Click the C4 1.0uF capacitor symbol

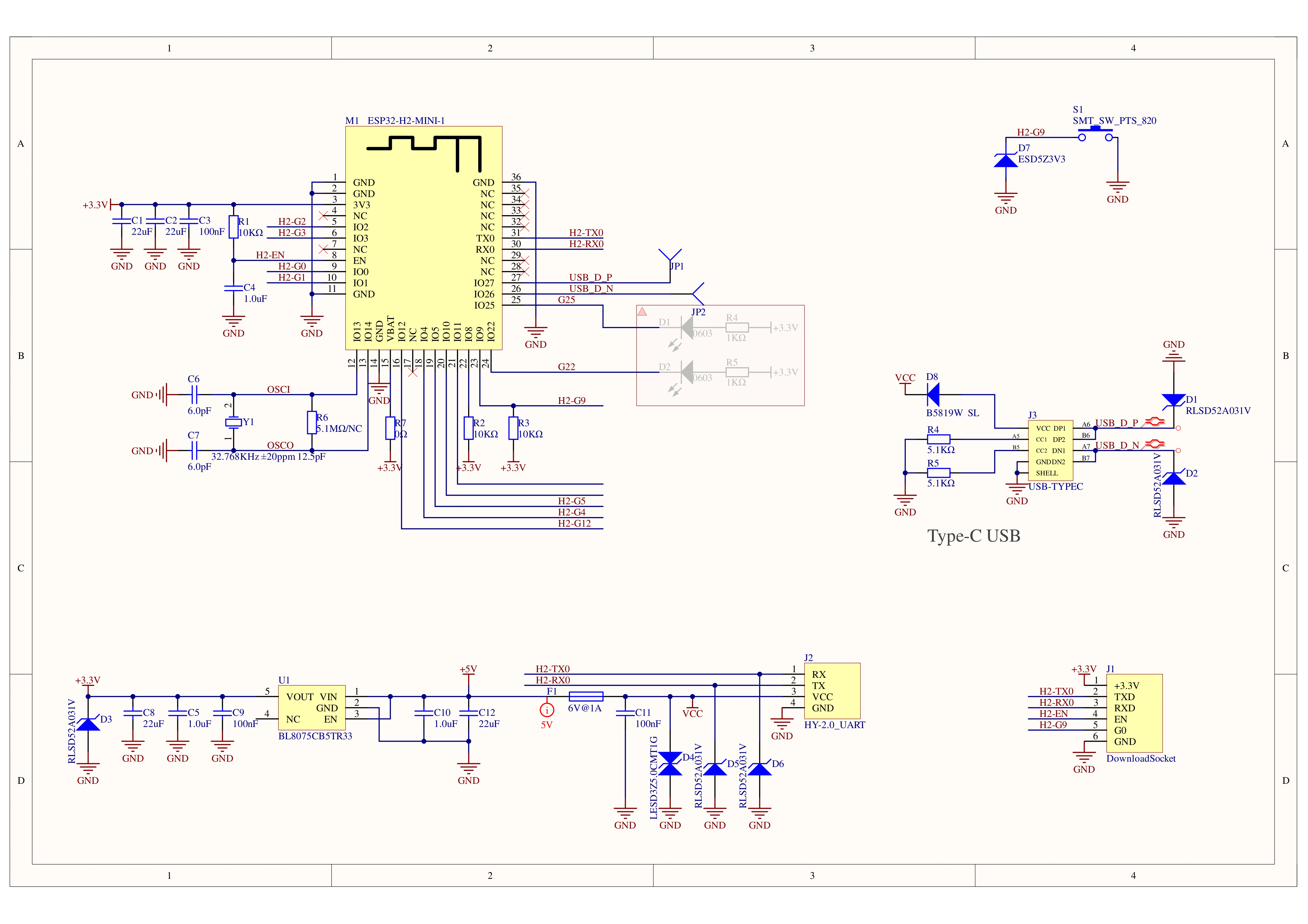234,288
